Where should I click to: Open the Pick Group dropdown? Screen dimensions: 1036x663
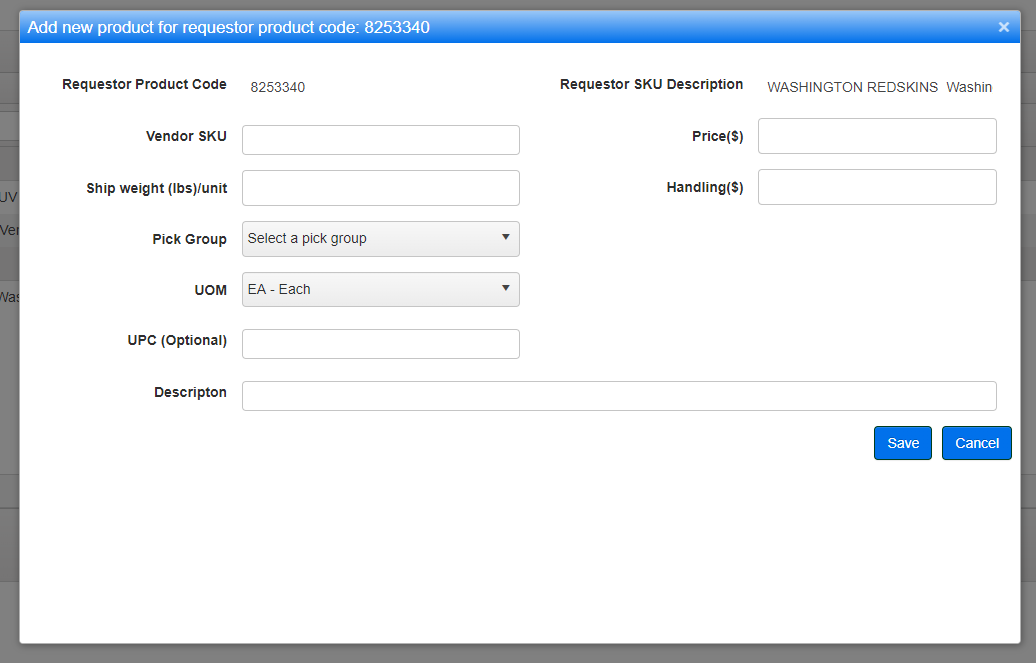click(x=381, y=239)
